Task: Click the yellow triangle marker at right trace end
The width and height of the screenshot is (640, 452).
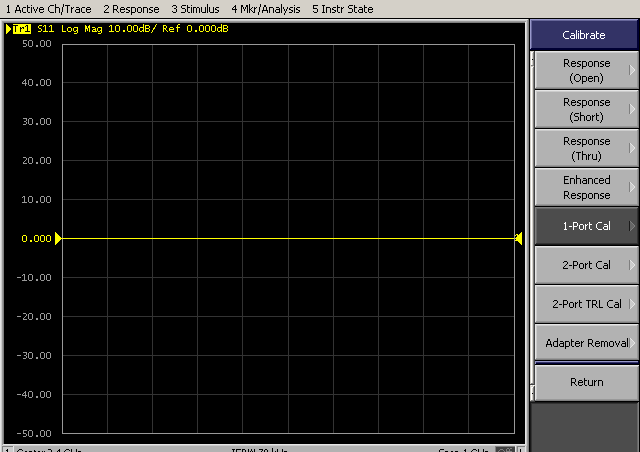Action: coord(518,238)
